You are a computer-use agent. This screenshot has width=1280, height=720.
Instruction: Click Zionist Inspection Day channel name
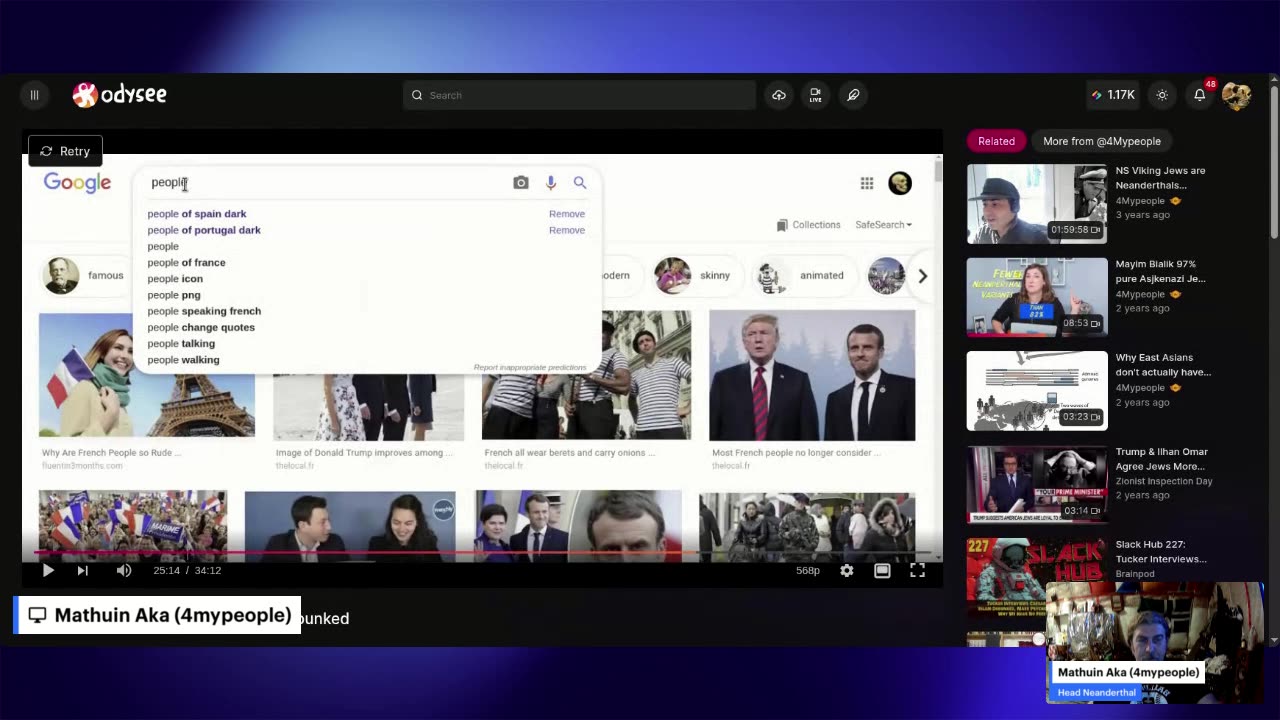click(x=1164, y=481)
